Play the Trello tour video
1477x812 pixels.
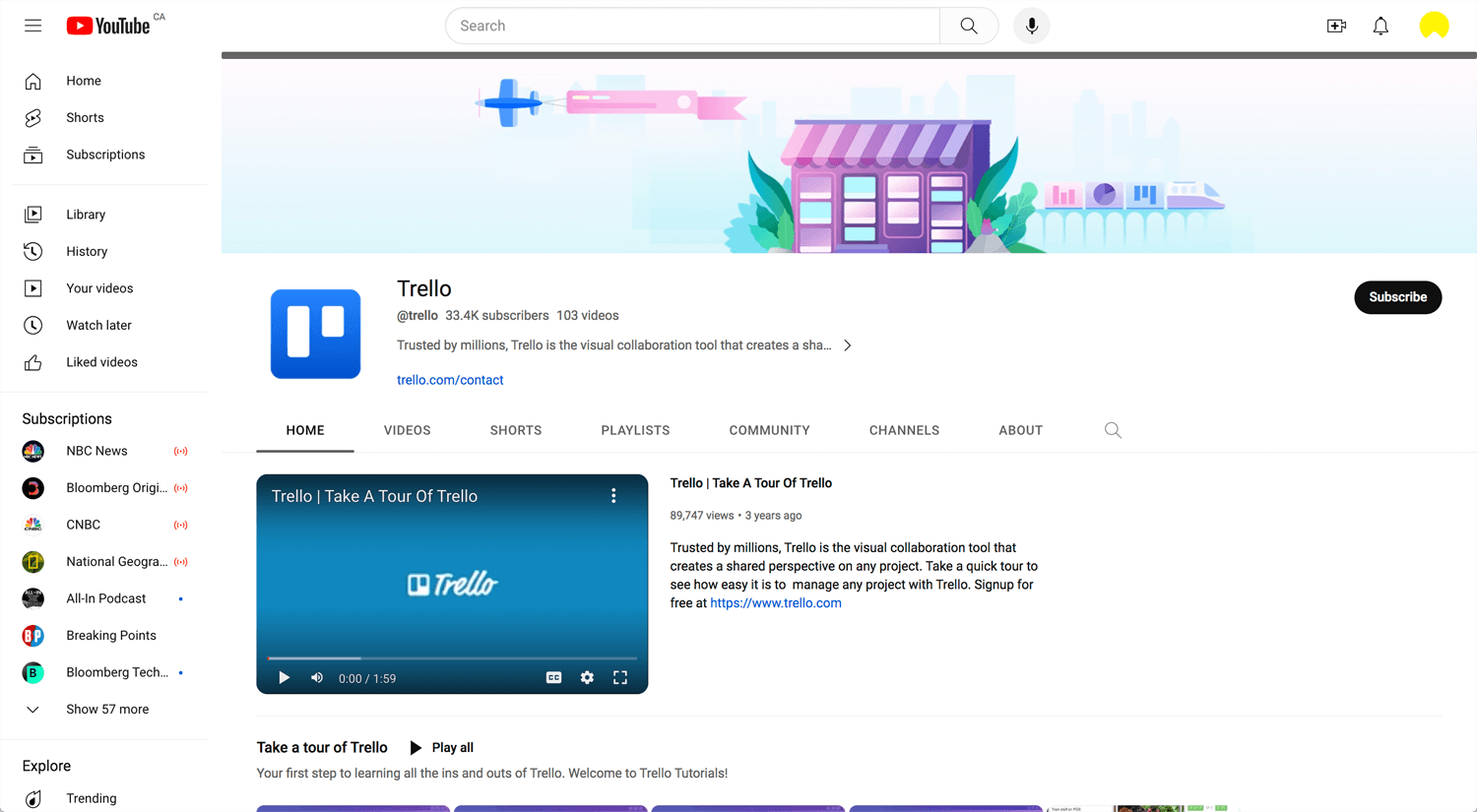[284, 678]
